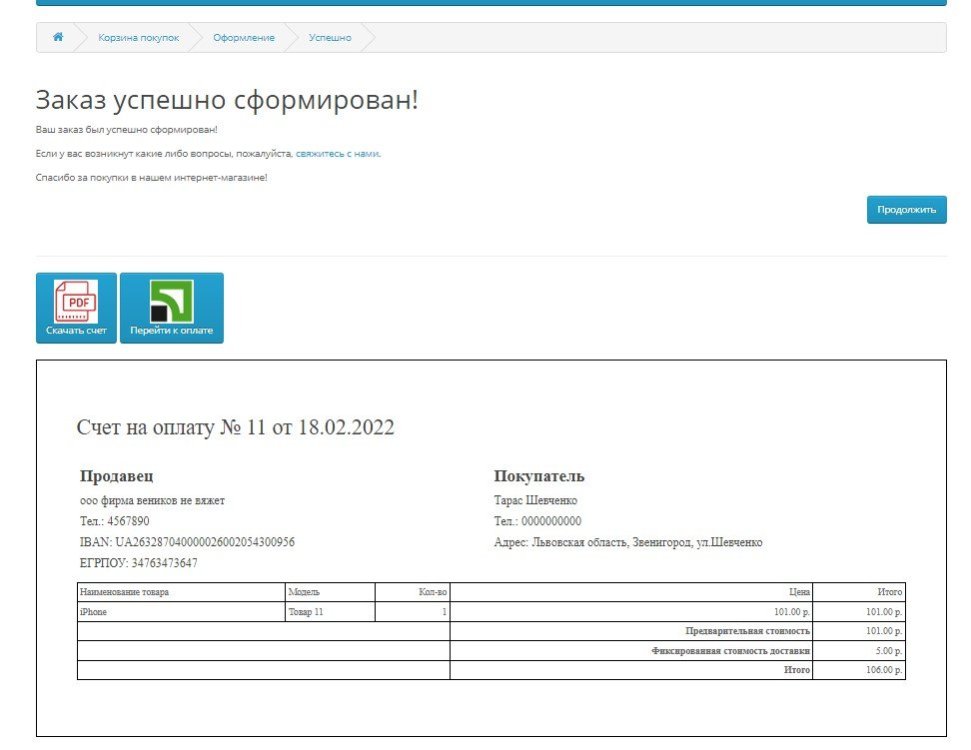Click the Наименование товара column header
971x750 pixels.
124,592
